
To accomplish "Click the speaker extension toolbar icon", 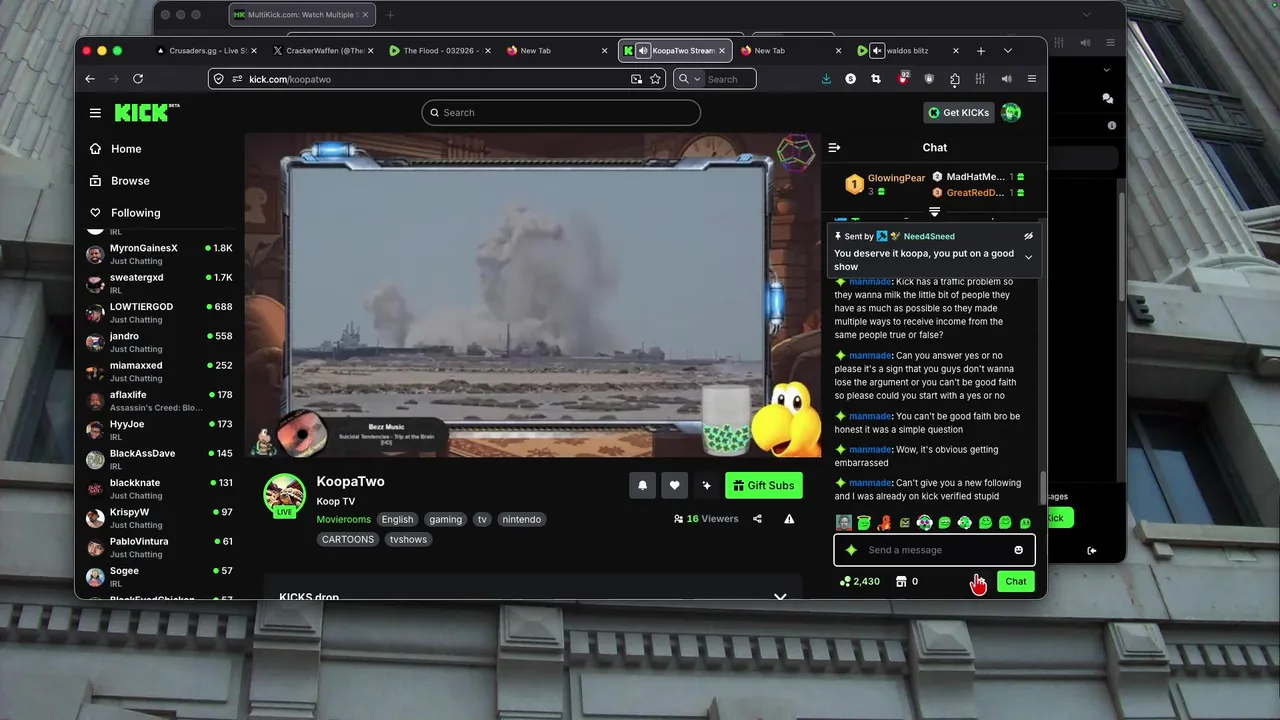I will pos(1006,79).
